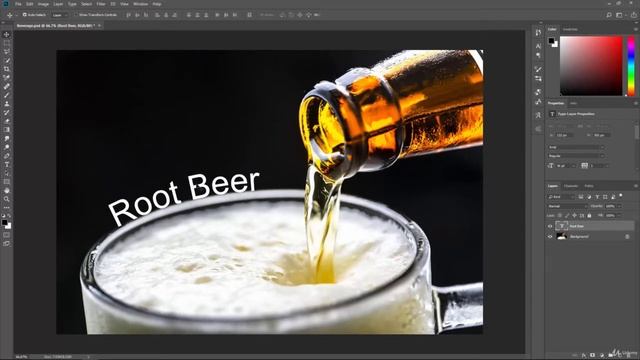
Task: Click the rainbow hue slider strip
Action: (x=631, y=66)
